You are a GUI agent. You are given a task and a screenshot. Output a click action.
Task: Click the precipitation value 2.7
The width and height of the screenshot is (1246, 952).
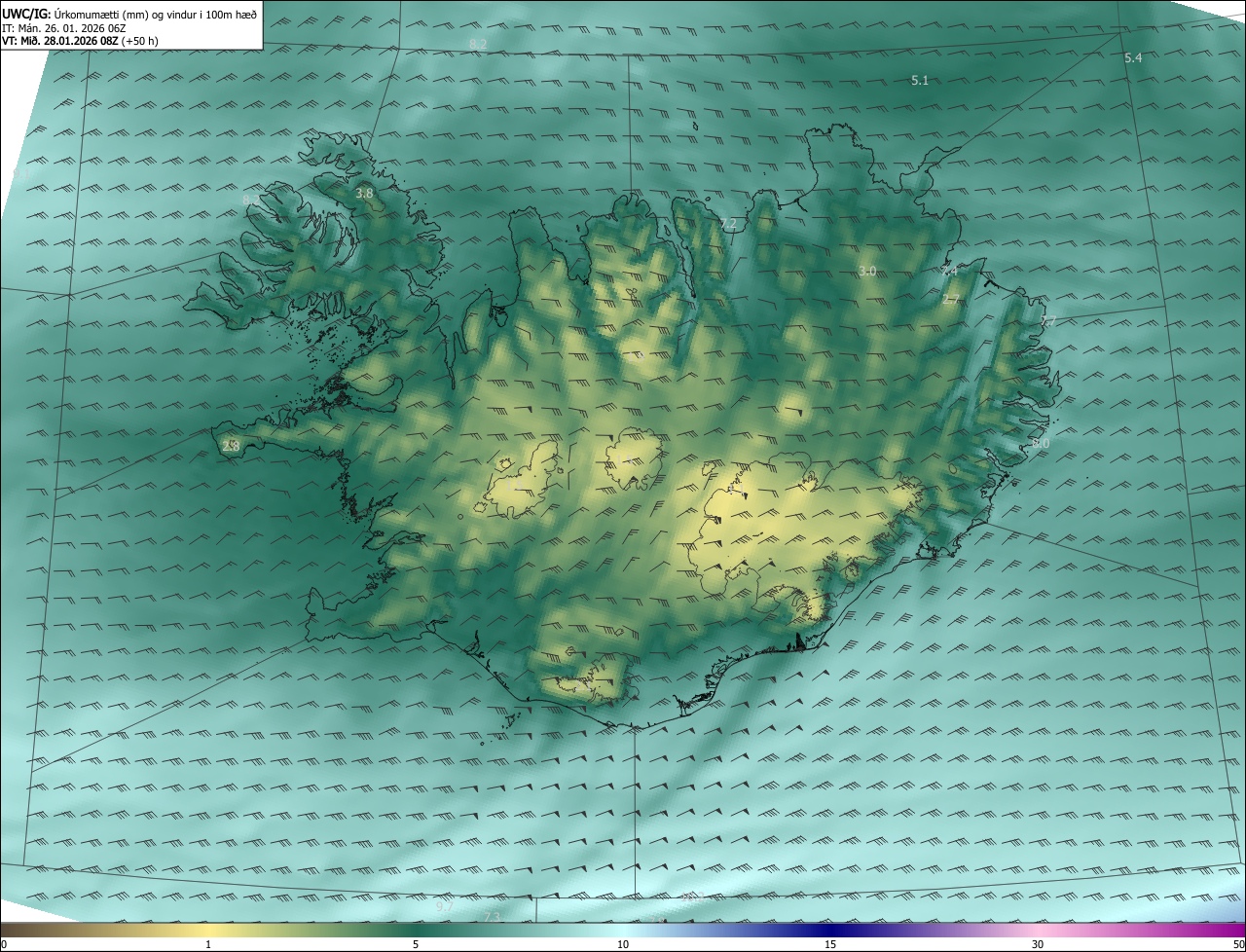click(951, 299)
